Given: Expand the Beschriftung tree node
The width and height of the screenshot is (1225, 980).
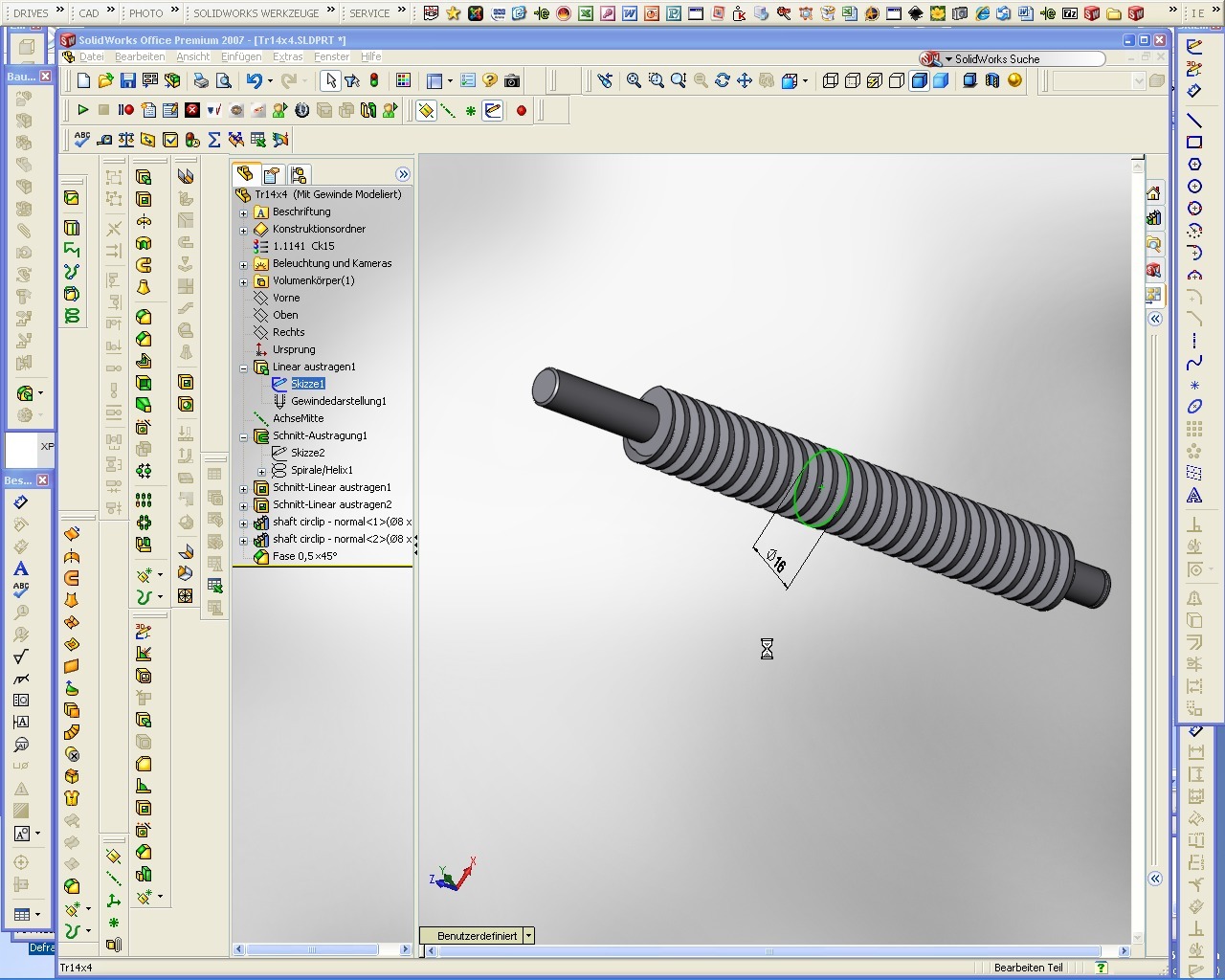Looking at the screenshot, I should point(244,212).
